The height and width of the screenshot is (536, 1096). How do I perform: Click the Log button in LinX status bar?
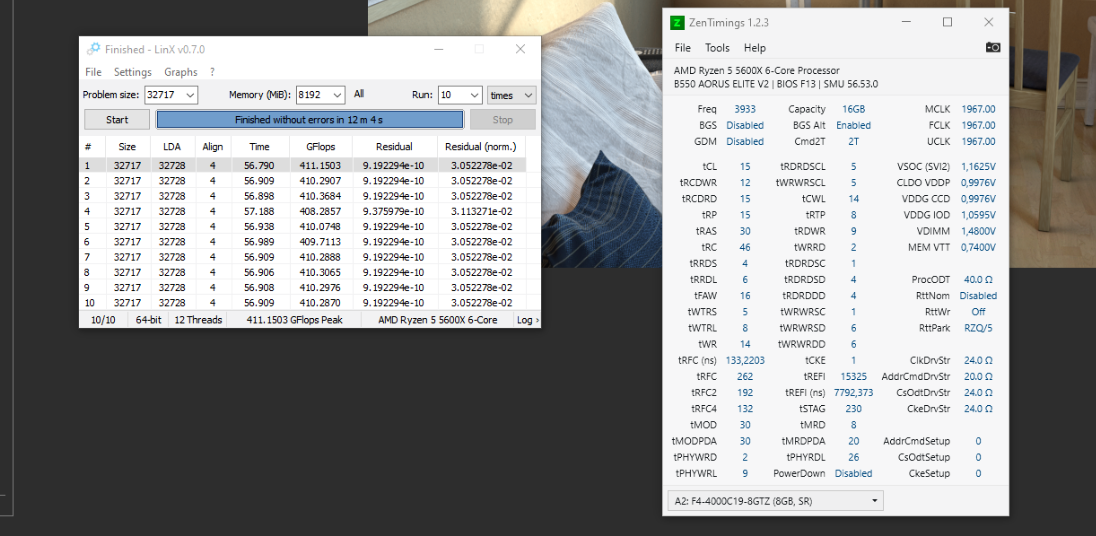click(x=527, y=319)
